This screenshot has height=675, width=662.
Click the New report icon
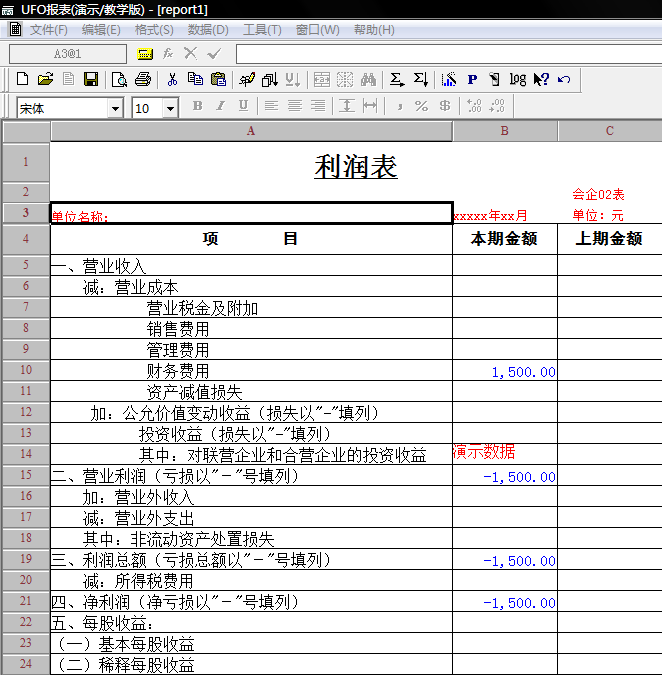pos(22,79)
